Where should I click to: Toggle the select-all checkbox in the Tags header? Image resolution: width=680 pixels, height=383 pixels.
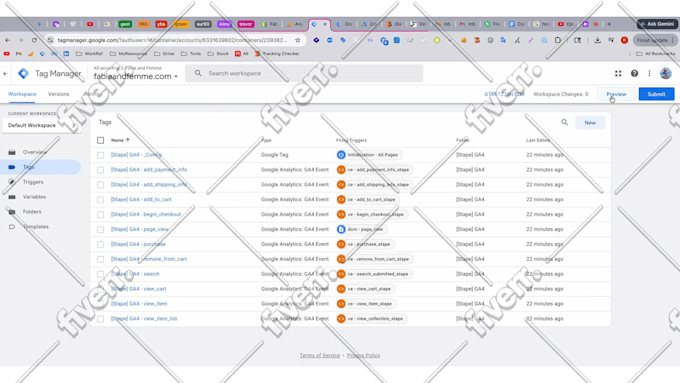point(101,140)
